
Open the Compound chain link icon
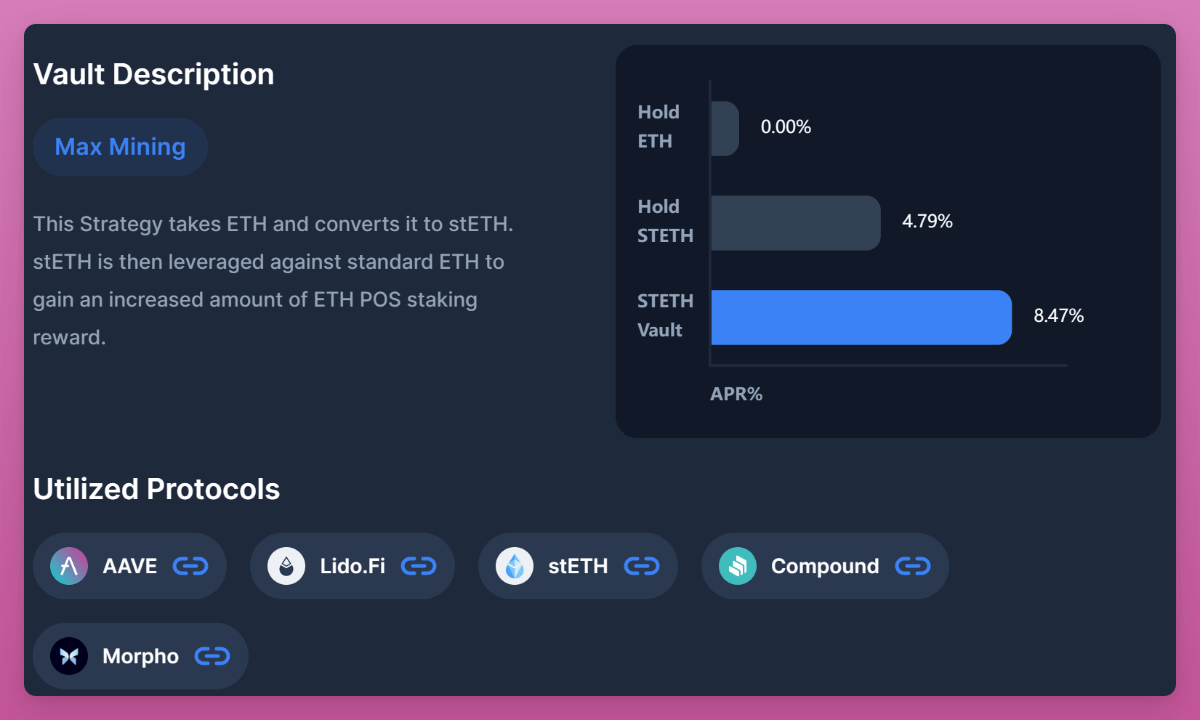pyautogui.click(x=912, y=566)
